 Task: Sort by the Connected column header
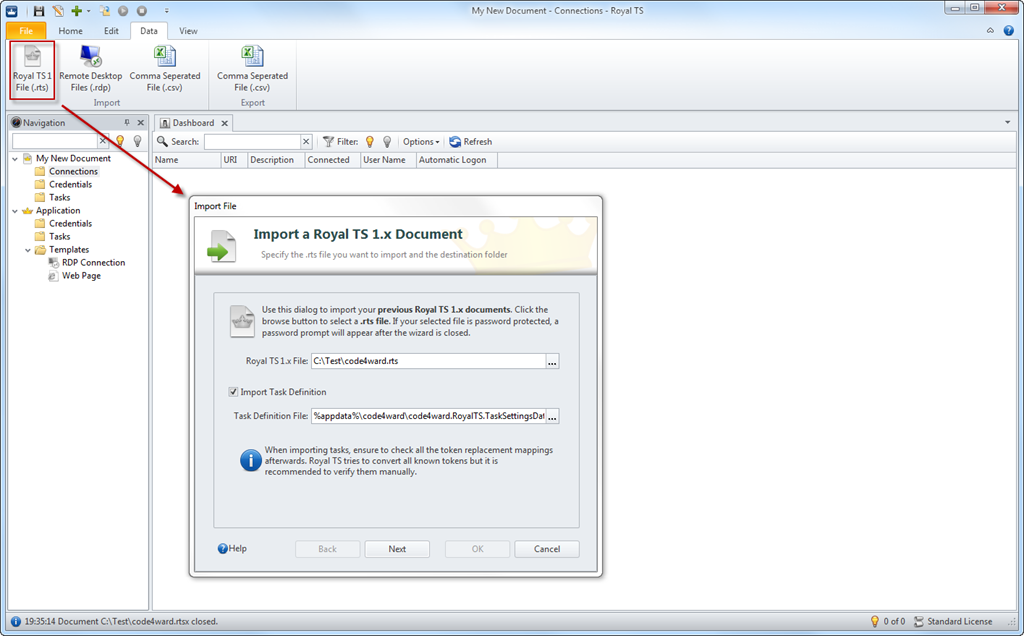332,160
